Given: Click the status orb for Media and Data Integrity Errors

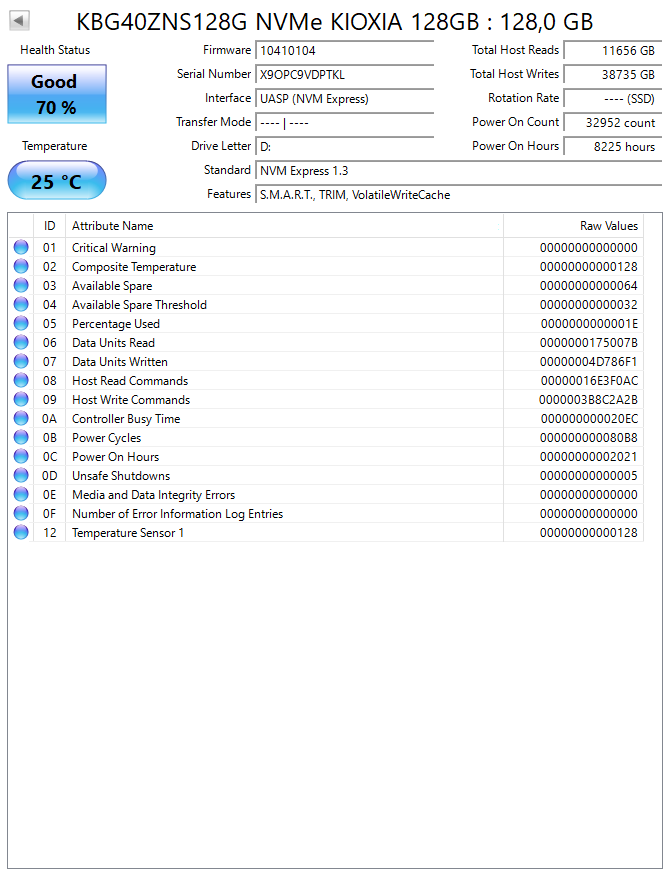Looking at the screenshot, I should point(21,494).
